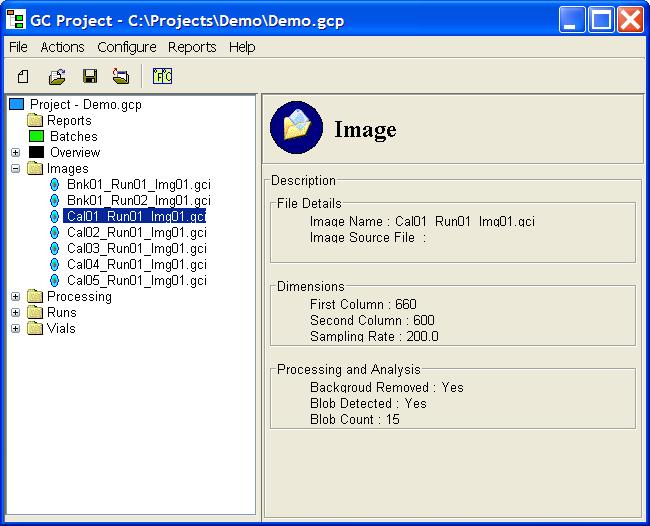Expand the Overview tree node
Screen dimensions: 650x526
[16, 152]
